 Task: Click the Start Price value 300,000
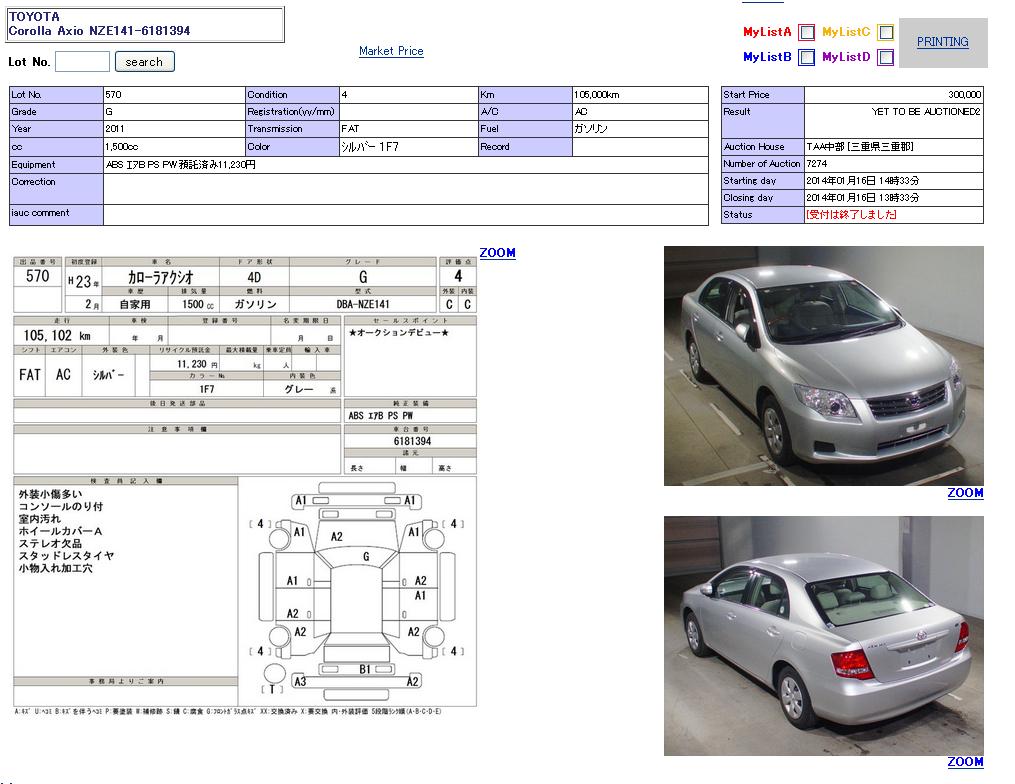893,95
